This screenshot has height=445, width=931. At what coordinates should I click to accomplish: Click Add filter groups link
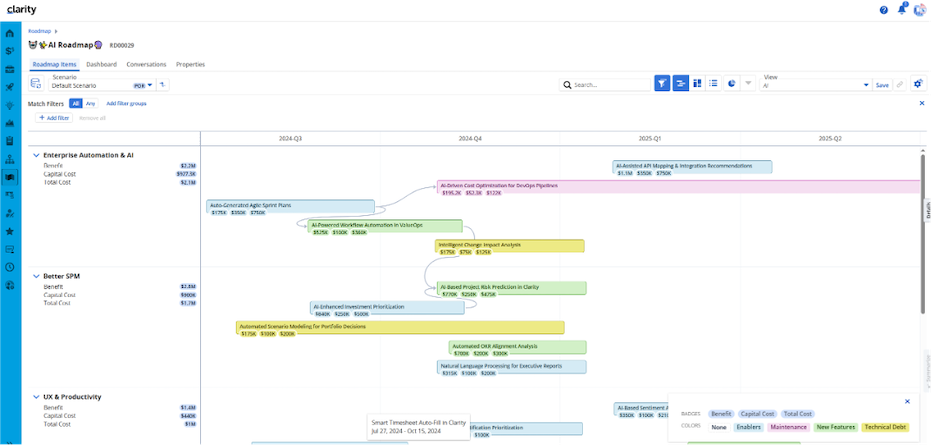point(126,103)
